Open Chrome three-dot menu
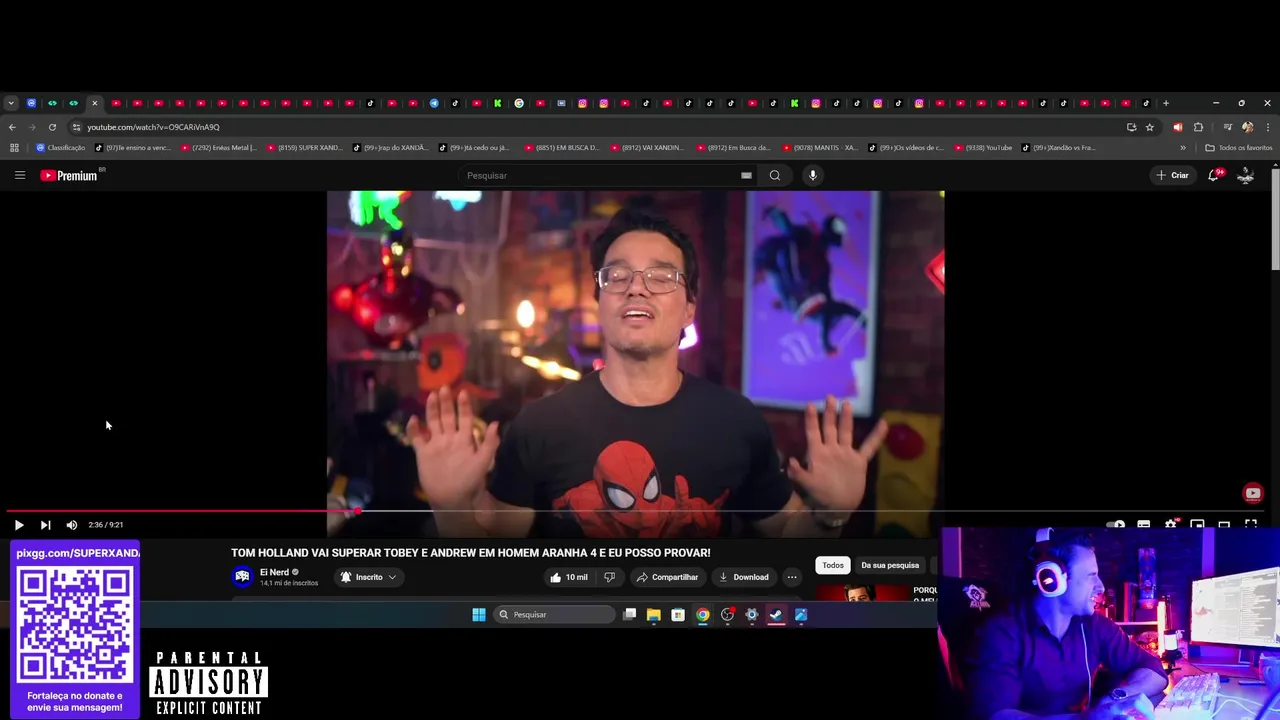This screenshot has height=720, width=1280. [x=1268, y=127]
